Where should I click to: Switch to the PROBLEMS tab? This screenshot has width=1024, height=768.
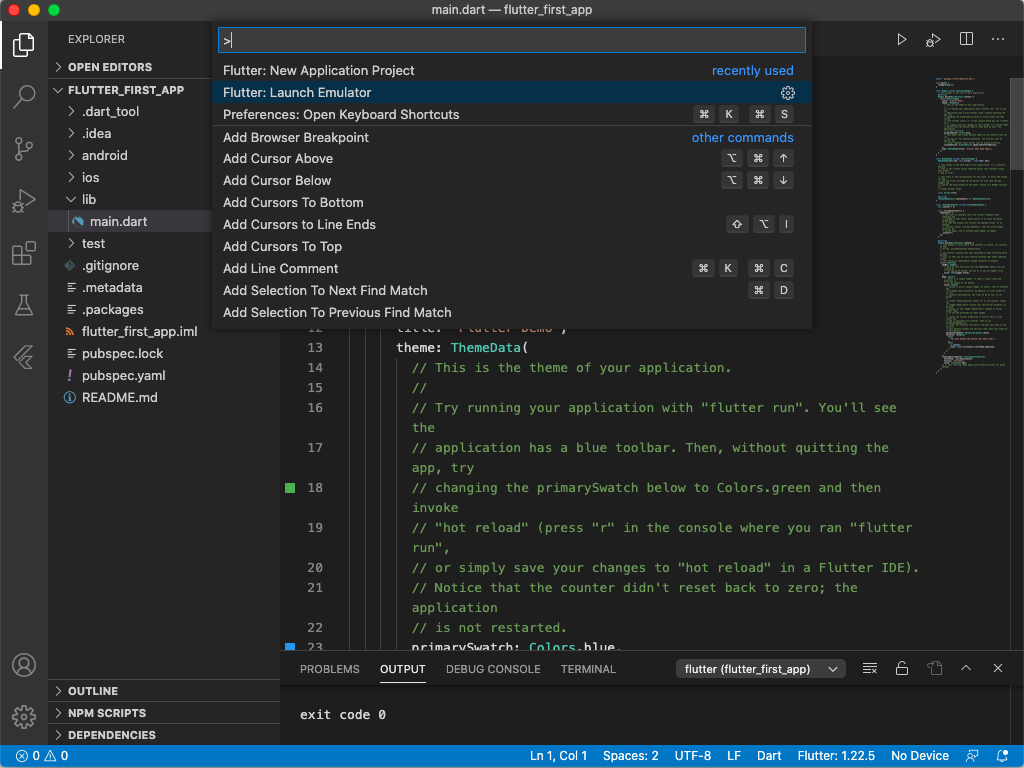click(x=330, y=669)
